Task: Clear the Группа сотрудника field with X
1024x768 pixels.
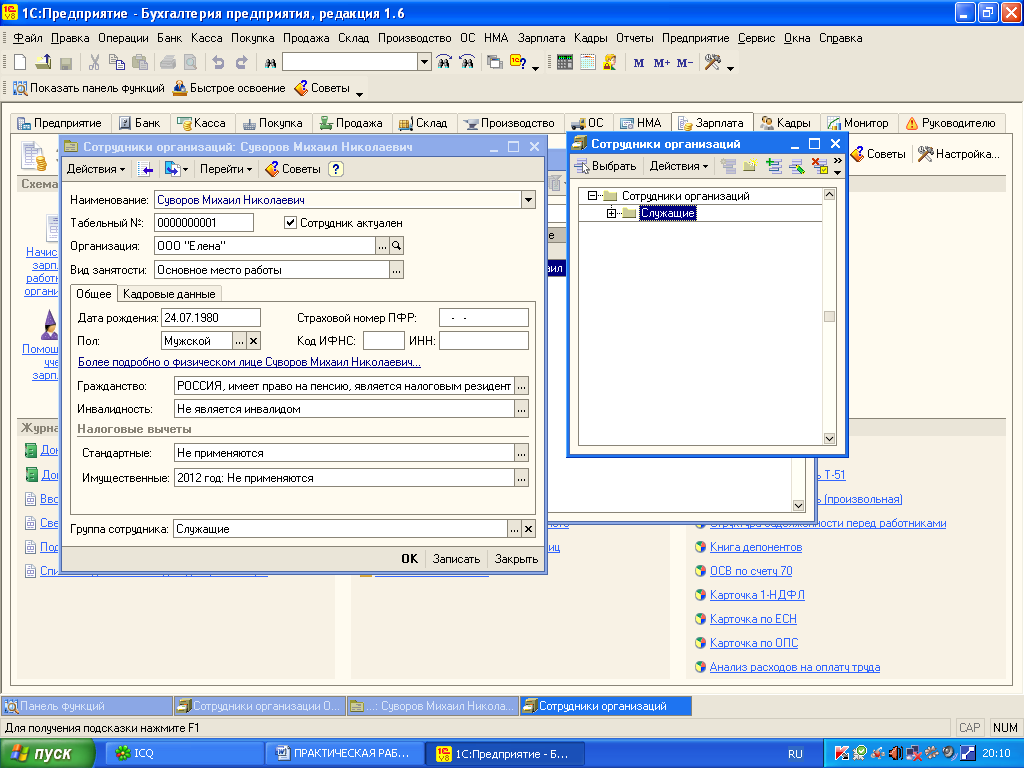Action: point(528,529)
